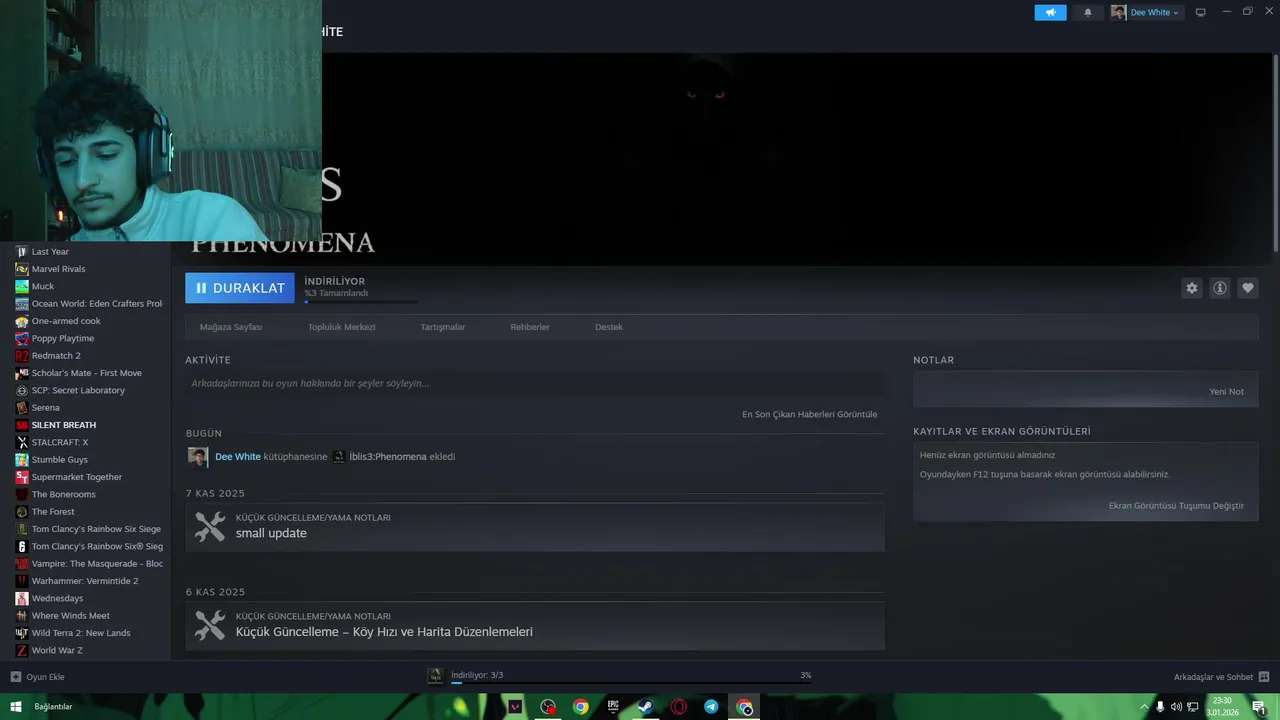Open game info icon
The width and height of the screenshot is (1280, 720).
pos(1220,288)
